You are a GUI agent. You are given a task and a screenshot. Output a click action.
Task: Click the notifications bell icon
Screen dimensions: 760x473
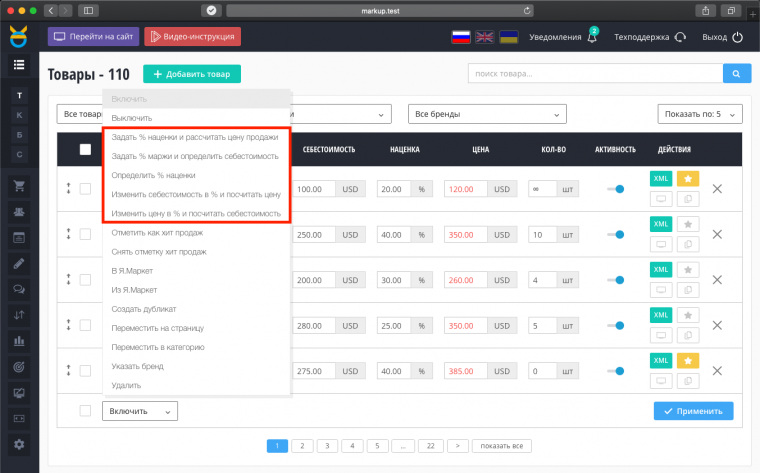593,37
